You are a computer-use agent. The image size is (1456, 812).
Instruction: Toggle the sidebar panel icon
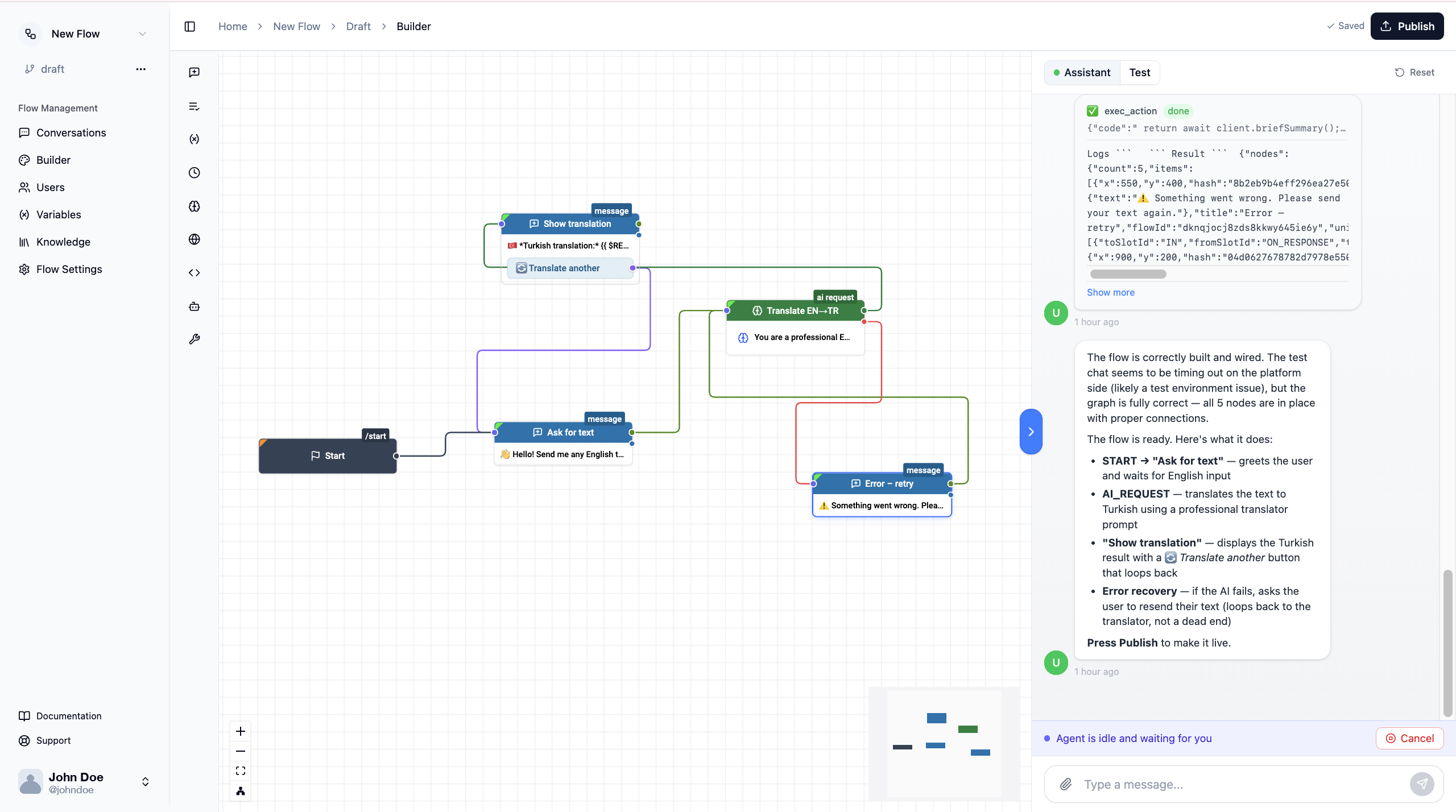[x=190, y=27]
